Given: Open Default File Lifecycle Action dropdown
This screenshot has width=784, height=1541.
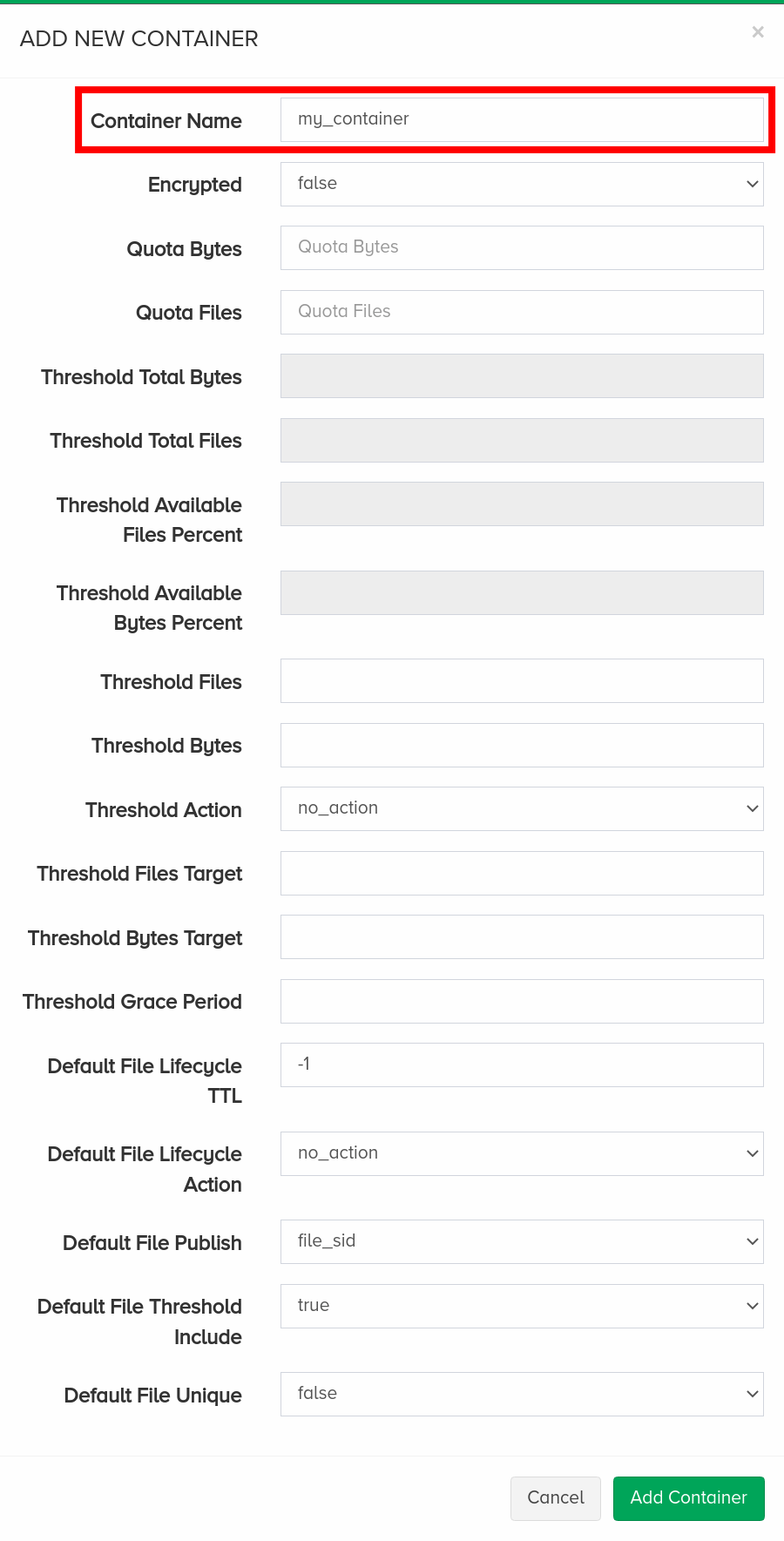Looking at the screenshot, I should [522, 1153].
